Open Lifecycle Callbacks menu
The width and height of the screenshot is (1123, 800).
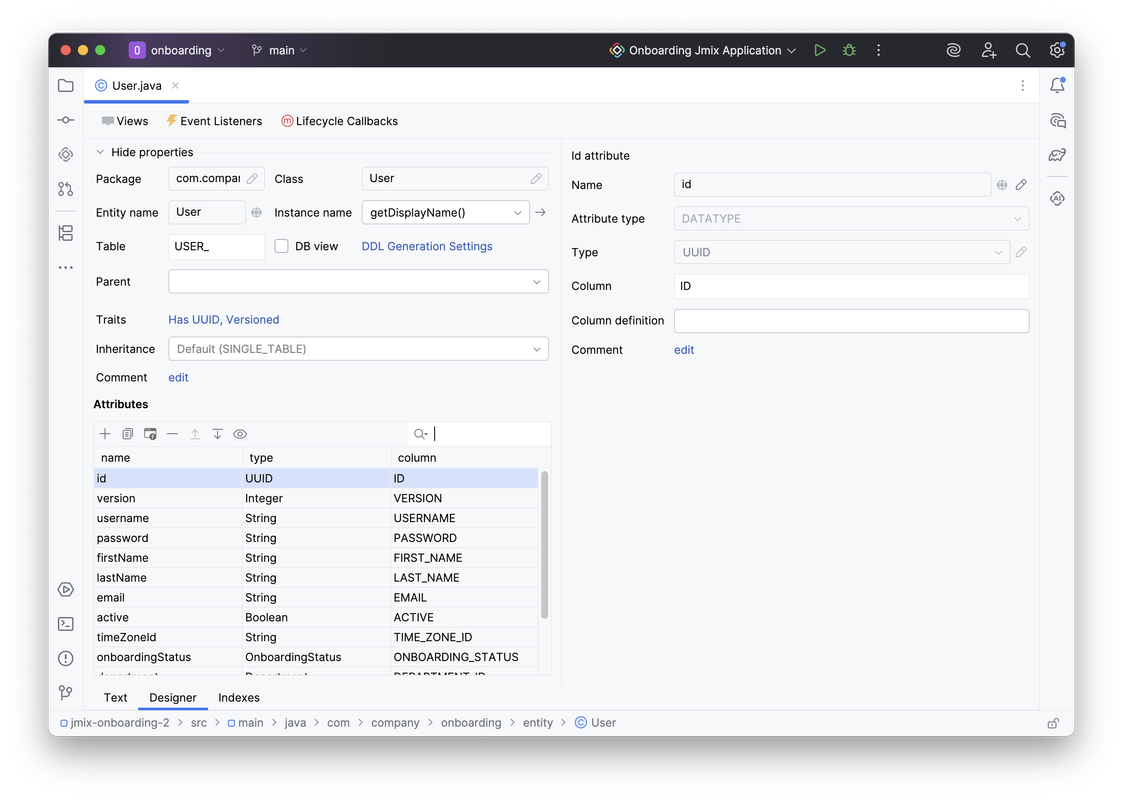339,121
